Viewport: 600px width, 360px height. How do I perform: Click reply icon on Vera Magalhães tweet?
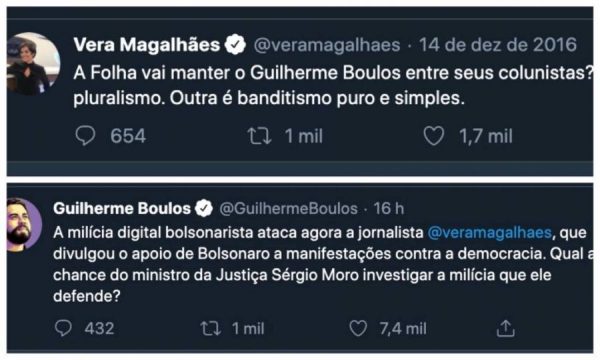click(85, 136)
